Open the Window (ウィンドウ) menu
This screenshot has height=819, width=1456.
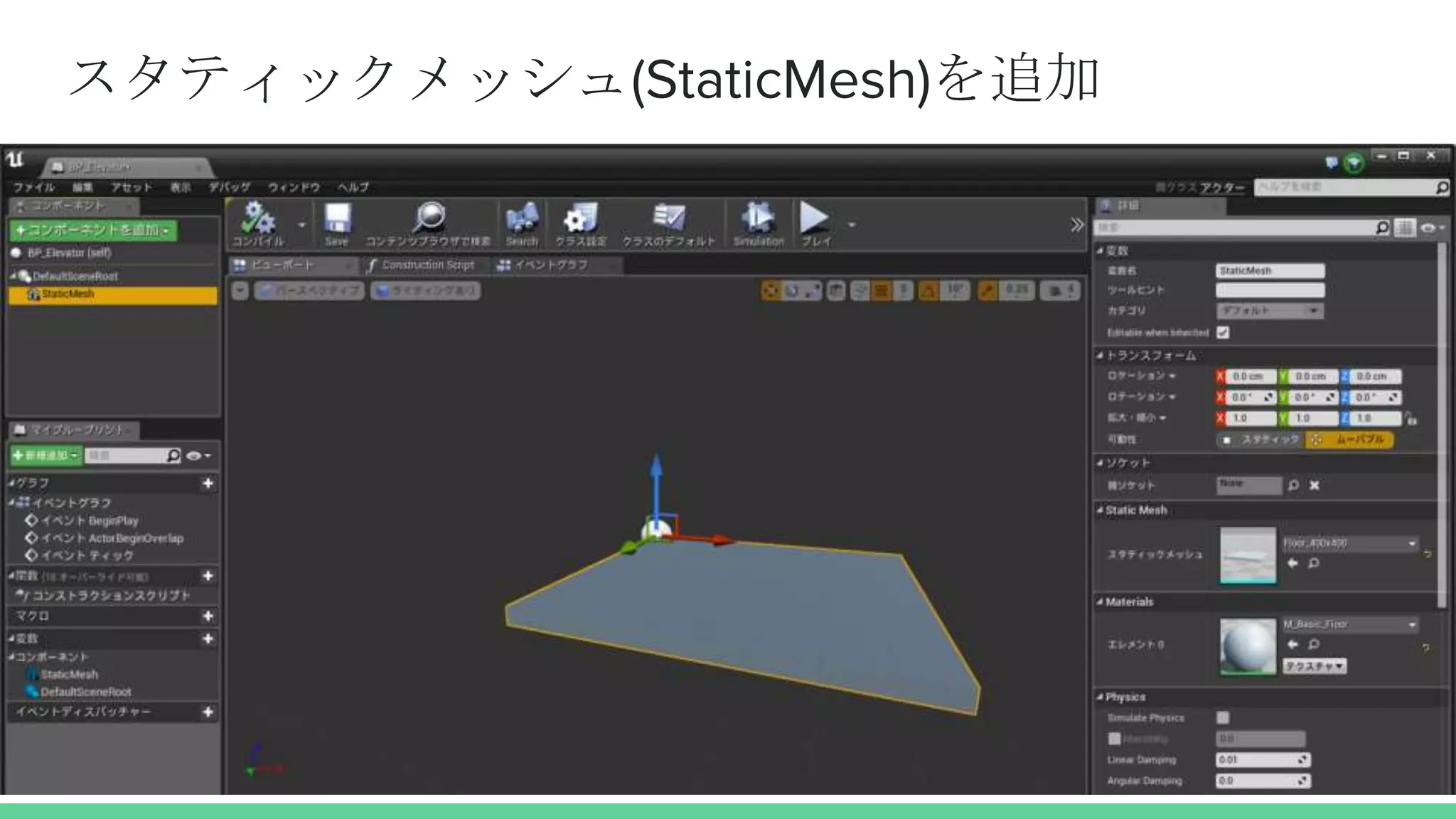(294, 187)
